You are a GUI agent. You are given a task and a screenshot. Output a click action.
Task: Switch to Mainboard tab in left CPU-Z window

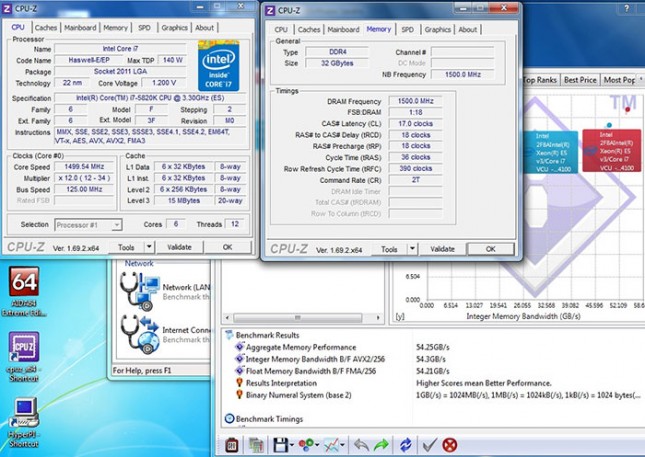coord(80,28)
